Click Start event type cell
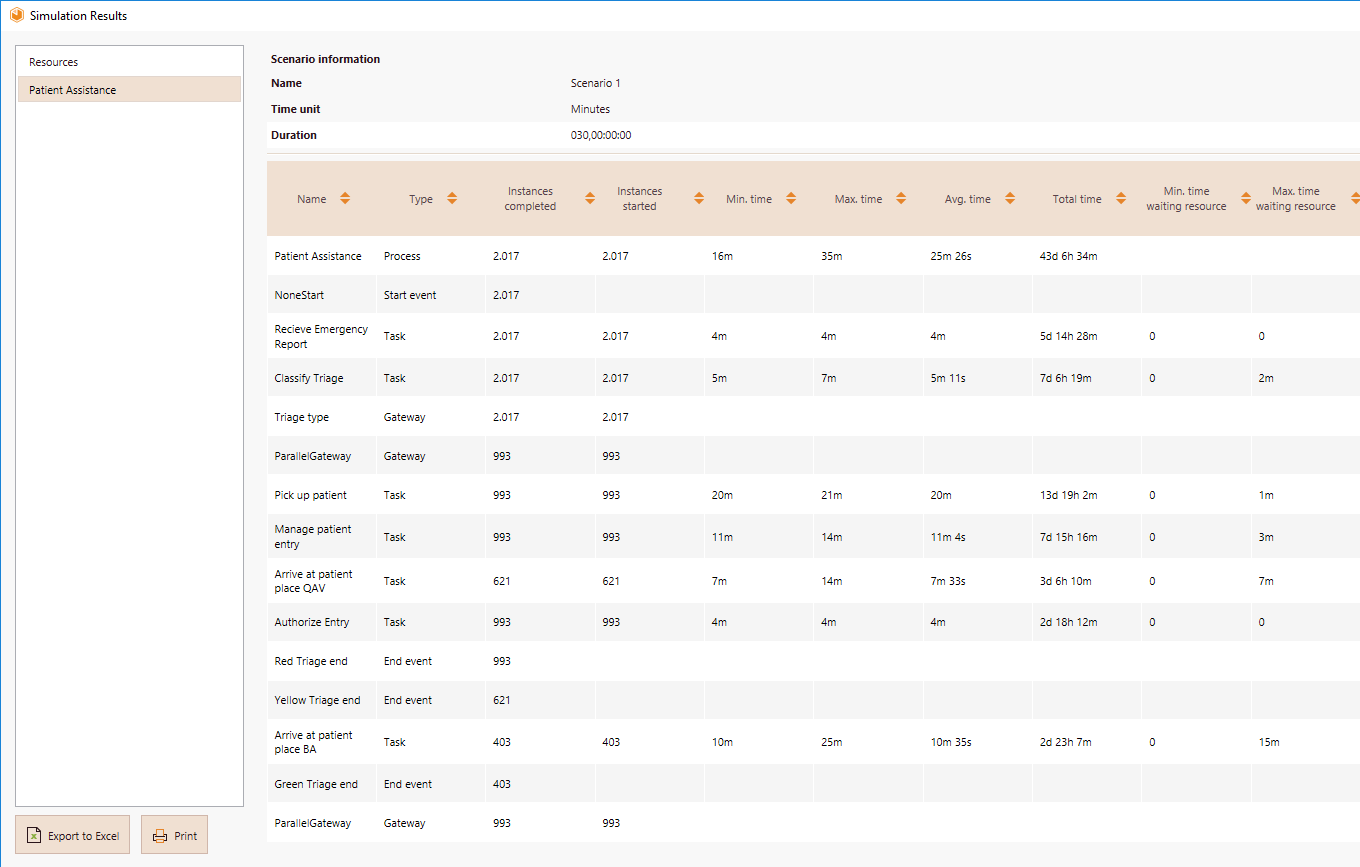This screenshot has height=867, width=1360. click(410, 295)
